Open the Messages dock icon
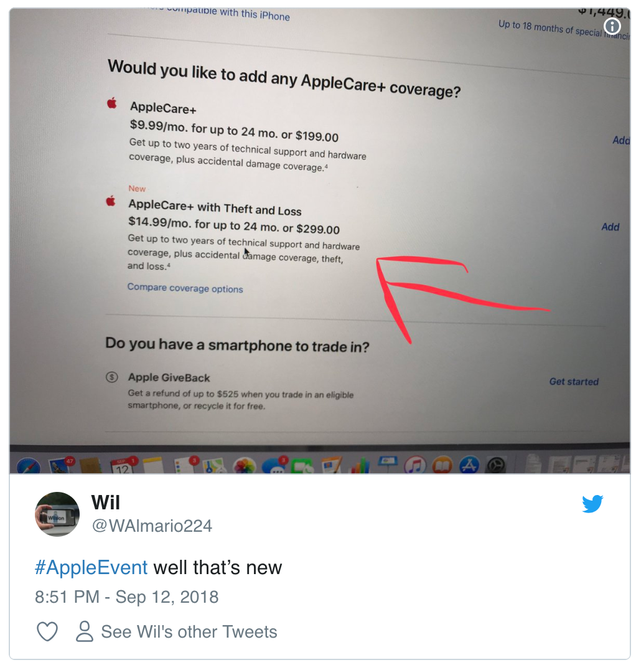636x670 pixels. tap(275, 466)
